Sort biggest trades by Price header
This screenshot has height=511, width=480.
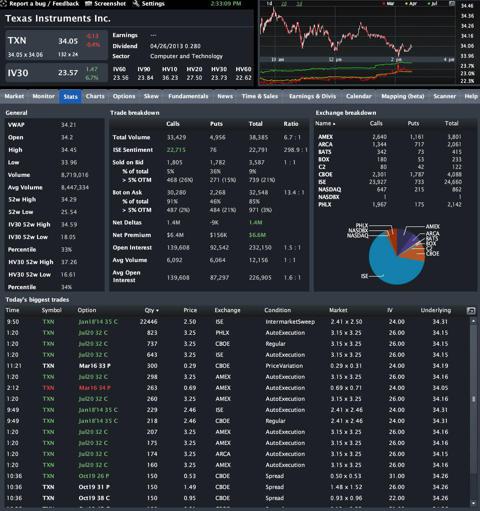[x=190, y=310]
